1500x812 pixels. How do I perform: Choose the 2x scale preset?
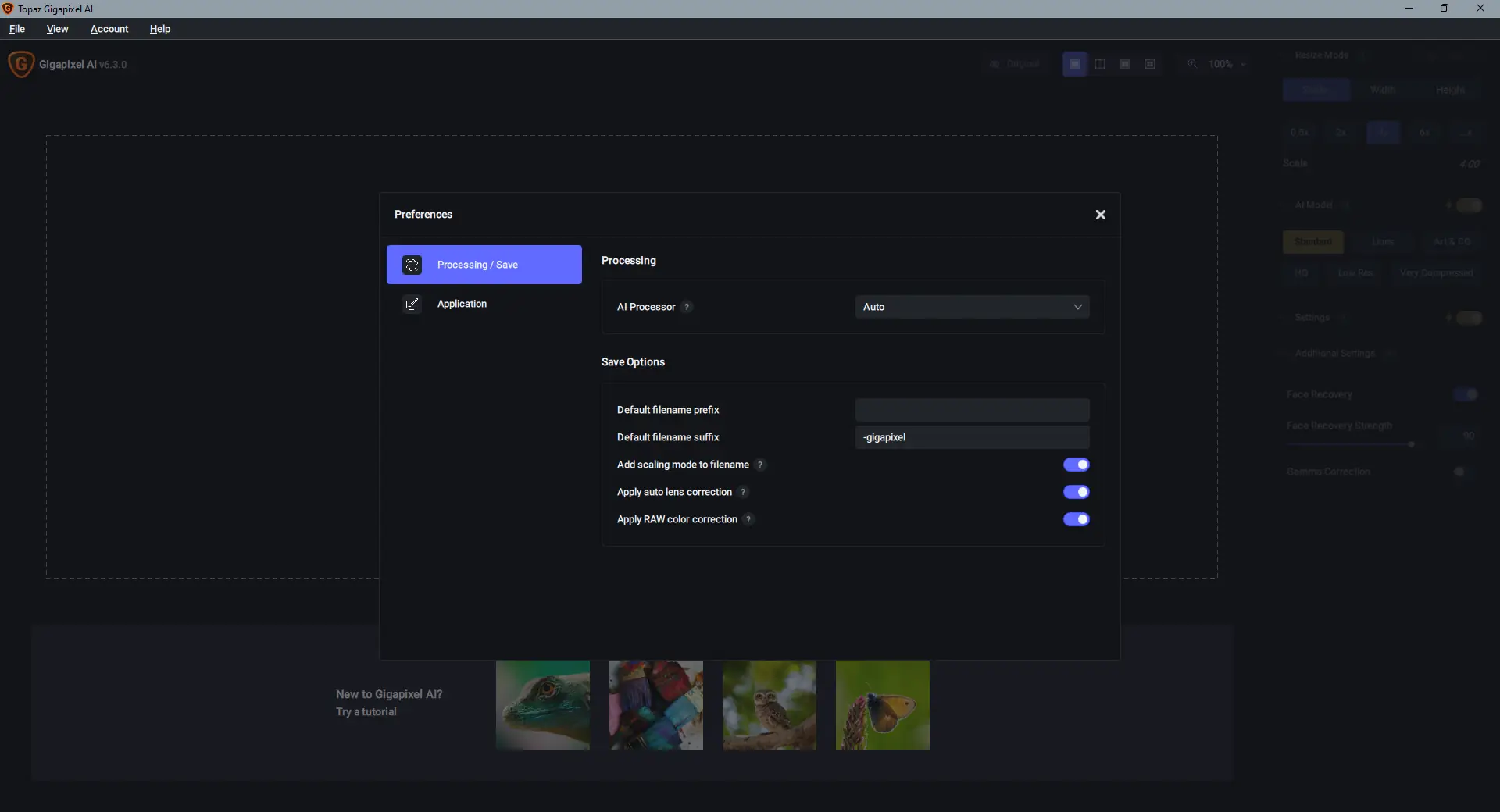[1341, 133]
